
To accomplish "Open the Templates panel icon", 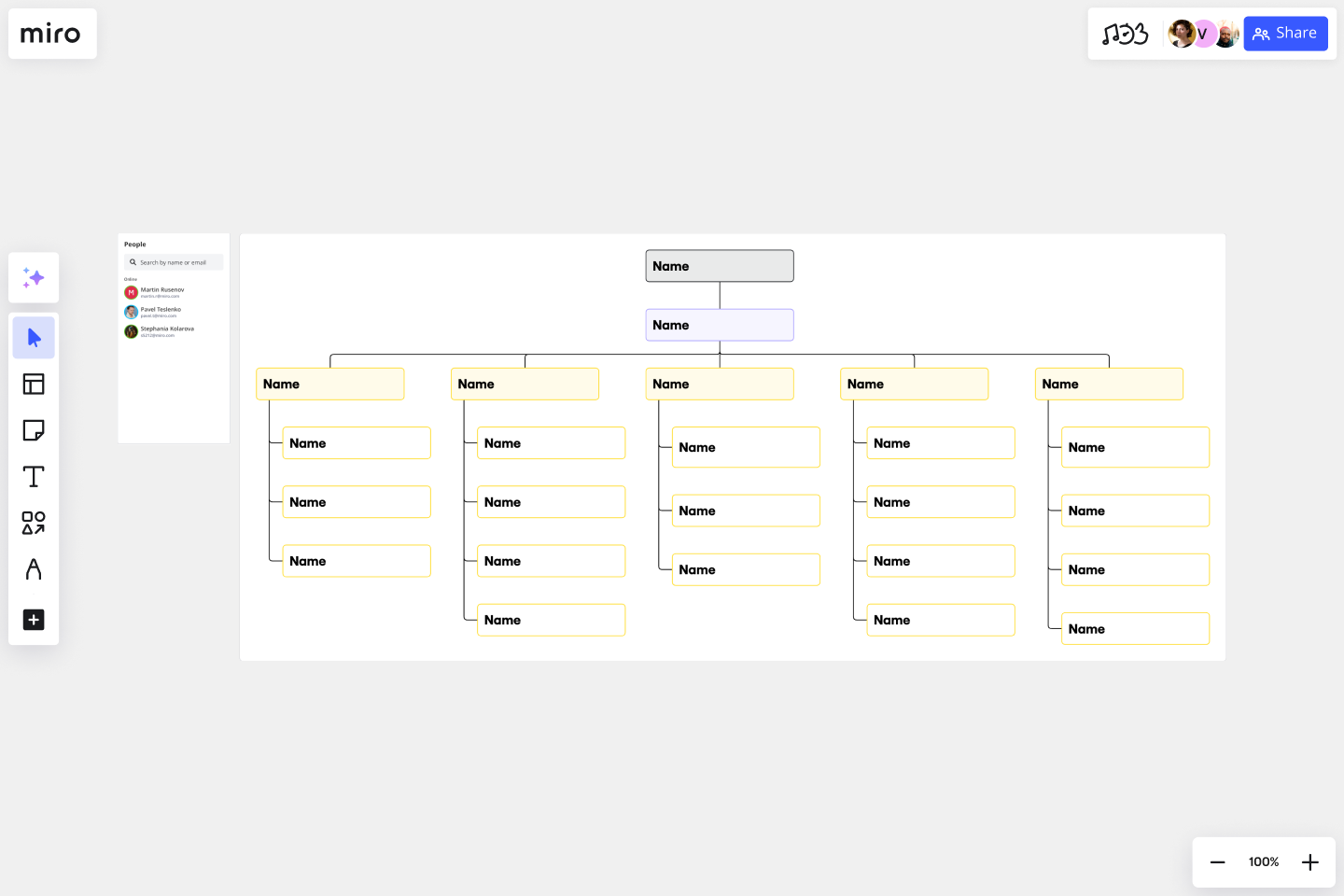I will (x=34, y=384).
